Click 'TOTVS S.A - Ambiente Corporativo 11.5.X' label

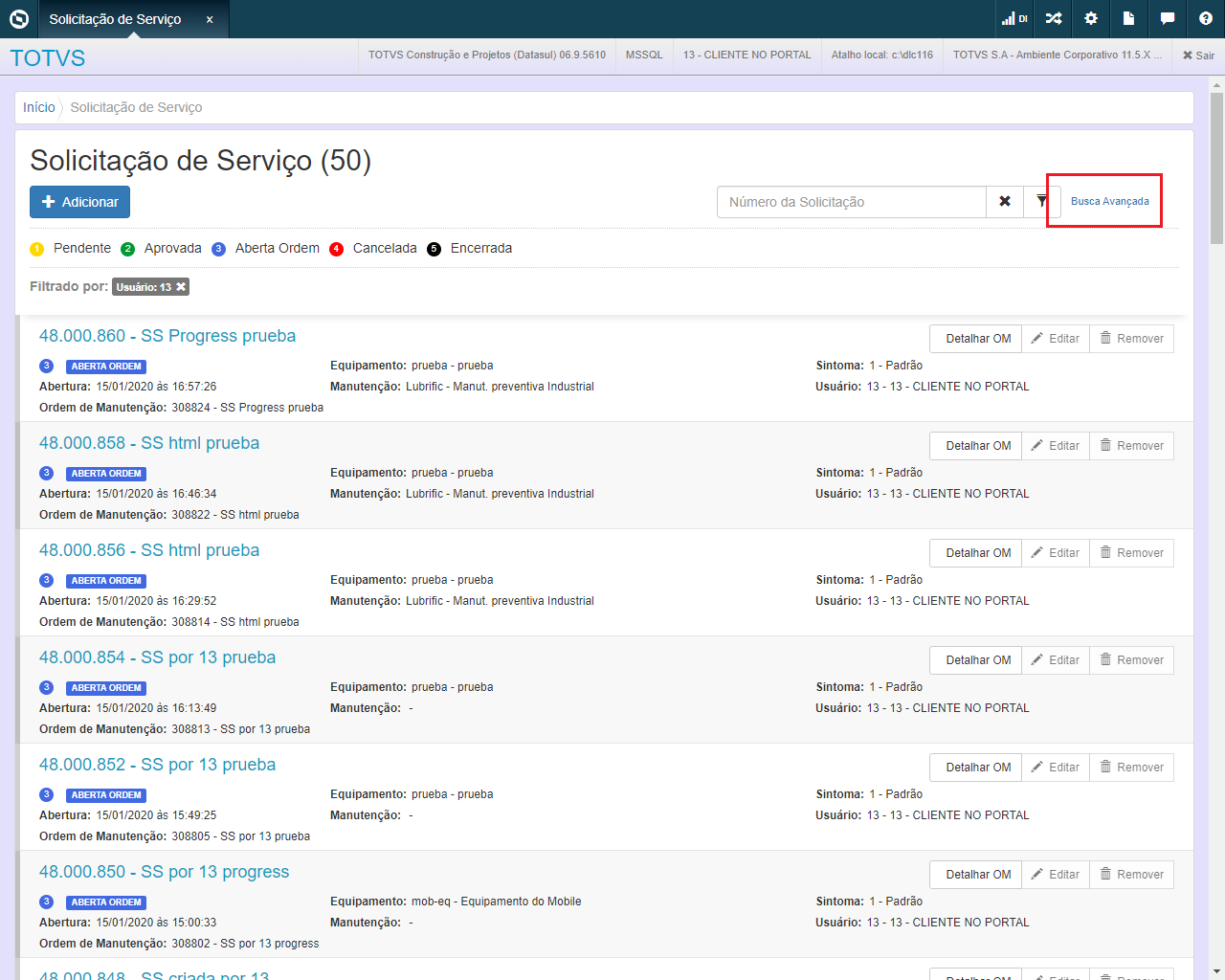pyautogui.click(x=1058, y=55)
